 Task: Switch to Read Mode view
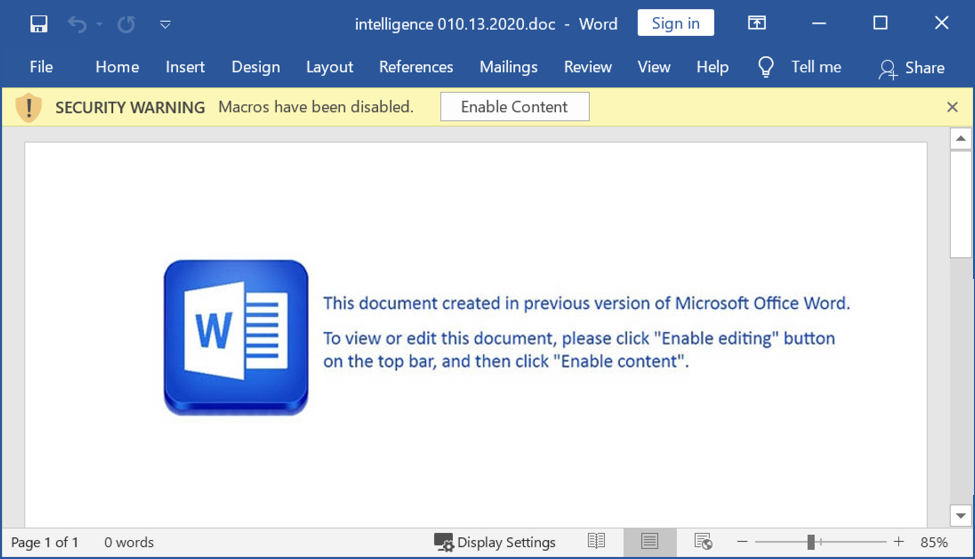click(x=597, y=542)
